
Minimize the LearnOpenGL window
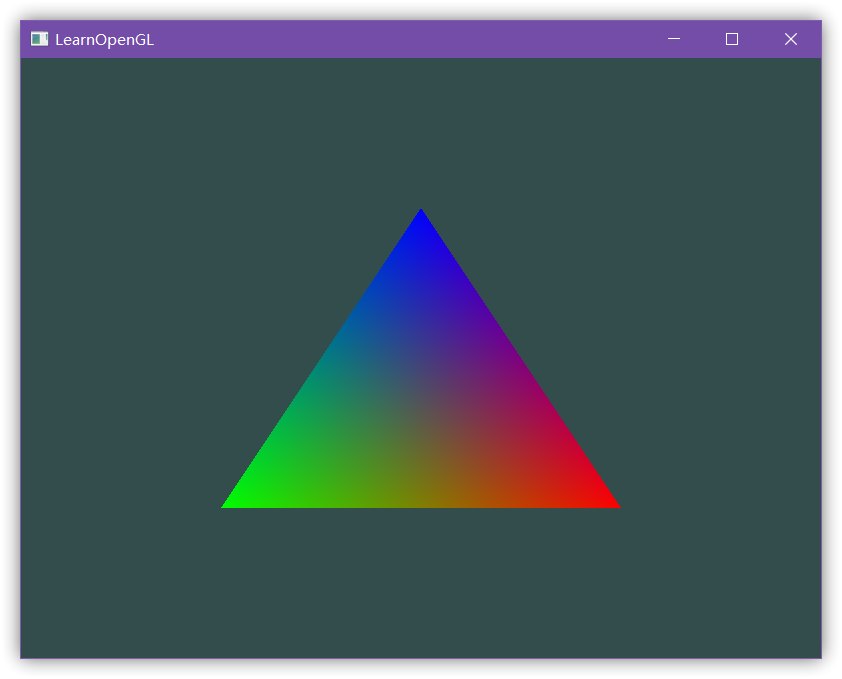click(674, 39)
